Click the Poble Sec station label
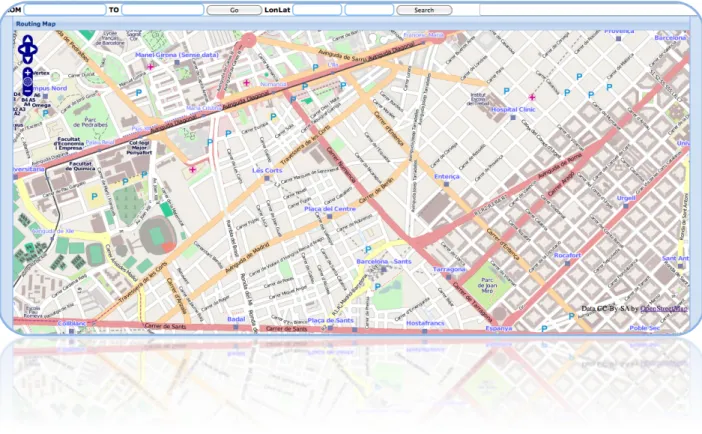 (645, 328)
